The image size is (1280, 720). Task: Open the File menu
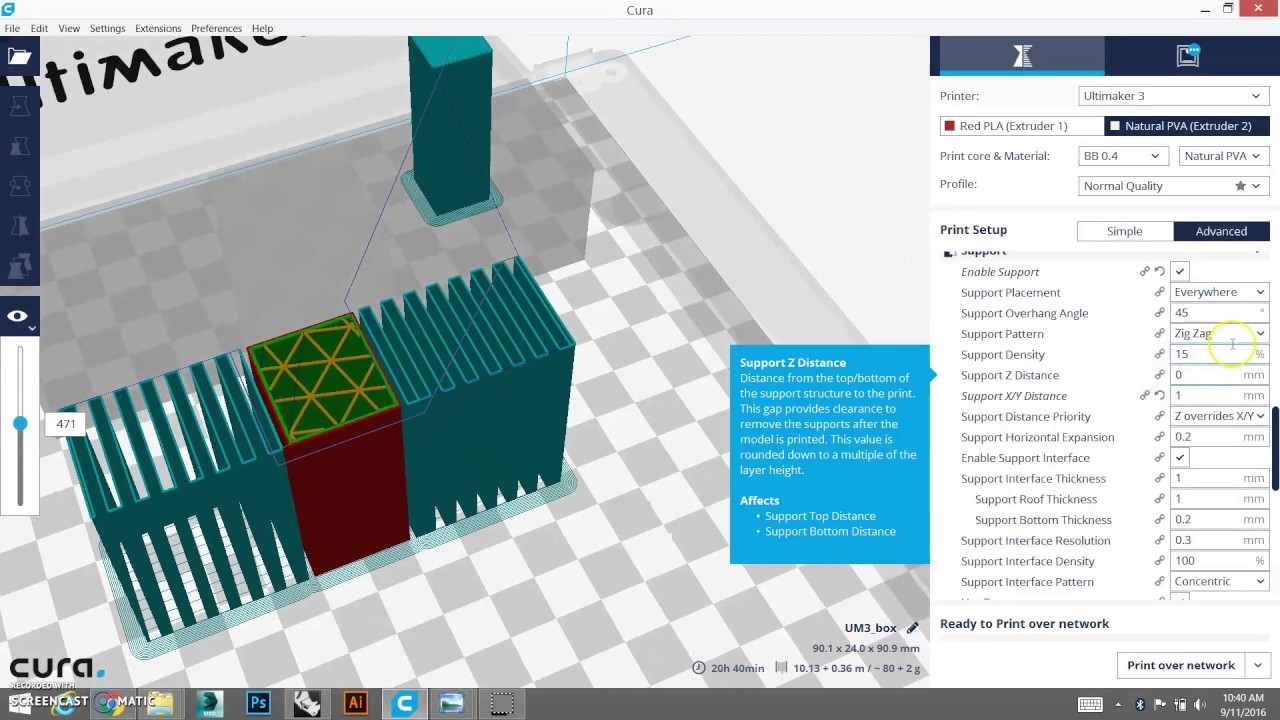pyautogui.click(x=12, y=28)
